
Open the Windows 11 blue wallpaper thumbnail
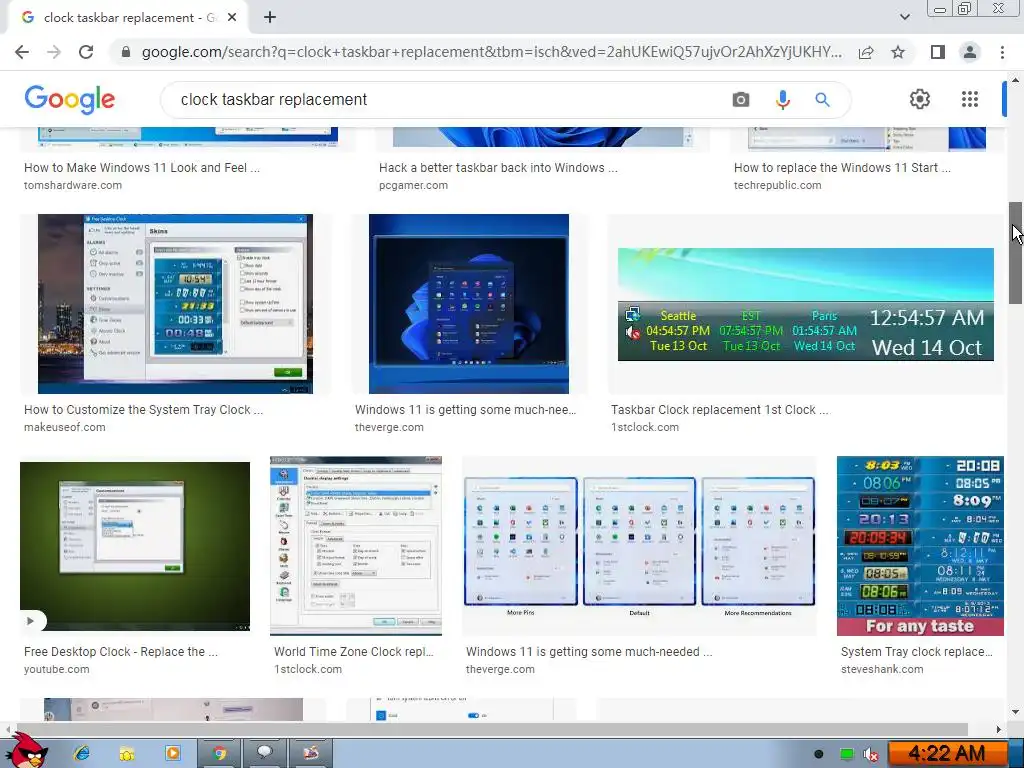(x=469, y=304)
